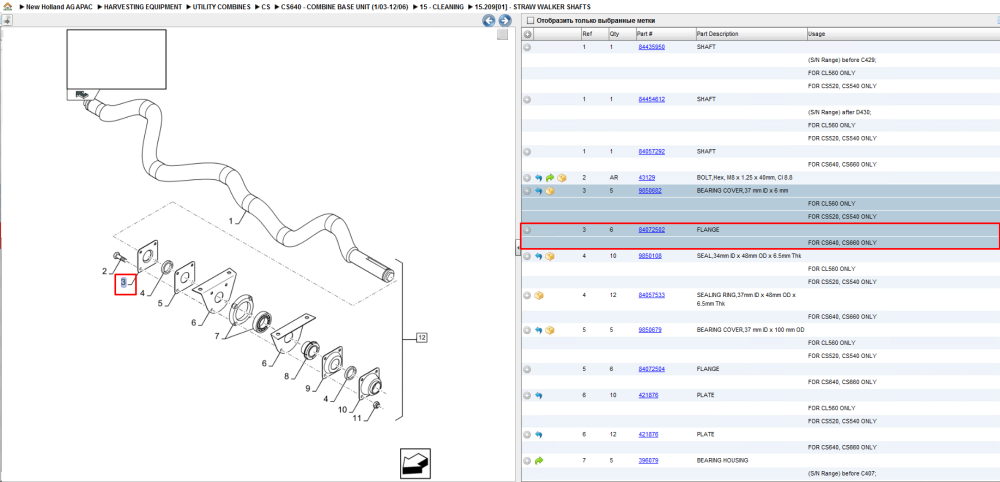1000x482 pixels.
Task: Tick the 'Отобразить только выбранные метки' checkbox
Action: 530,20
